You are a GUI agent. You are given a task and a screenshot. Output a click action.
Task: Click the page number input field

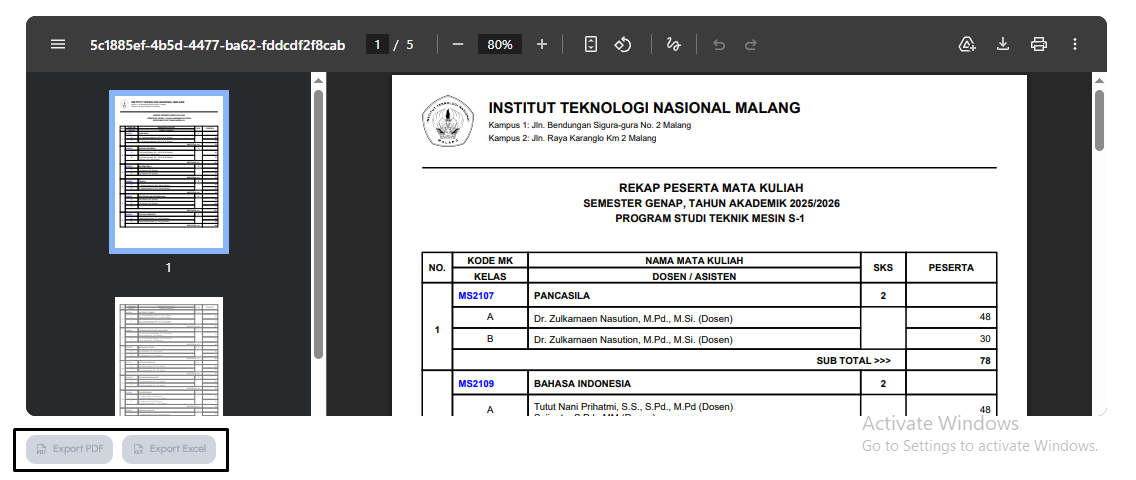click(x=377, y=44)
